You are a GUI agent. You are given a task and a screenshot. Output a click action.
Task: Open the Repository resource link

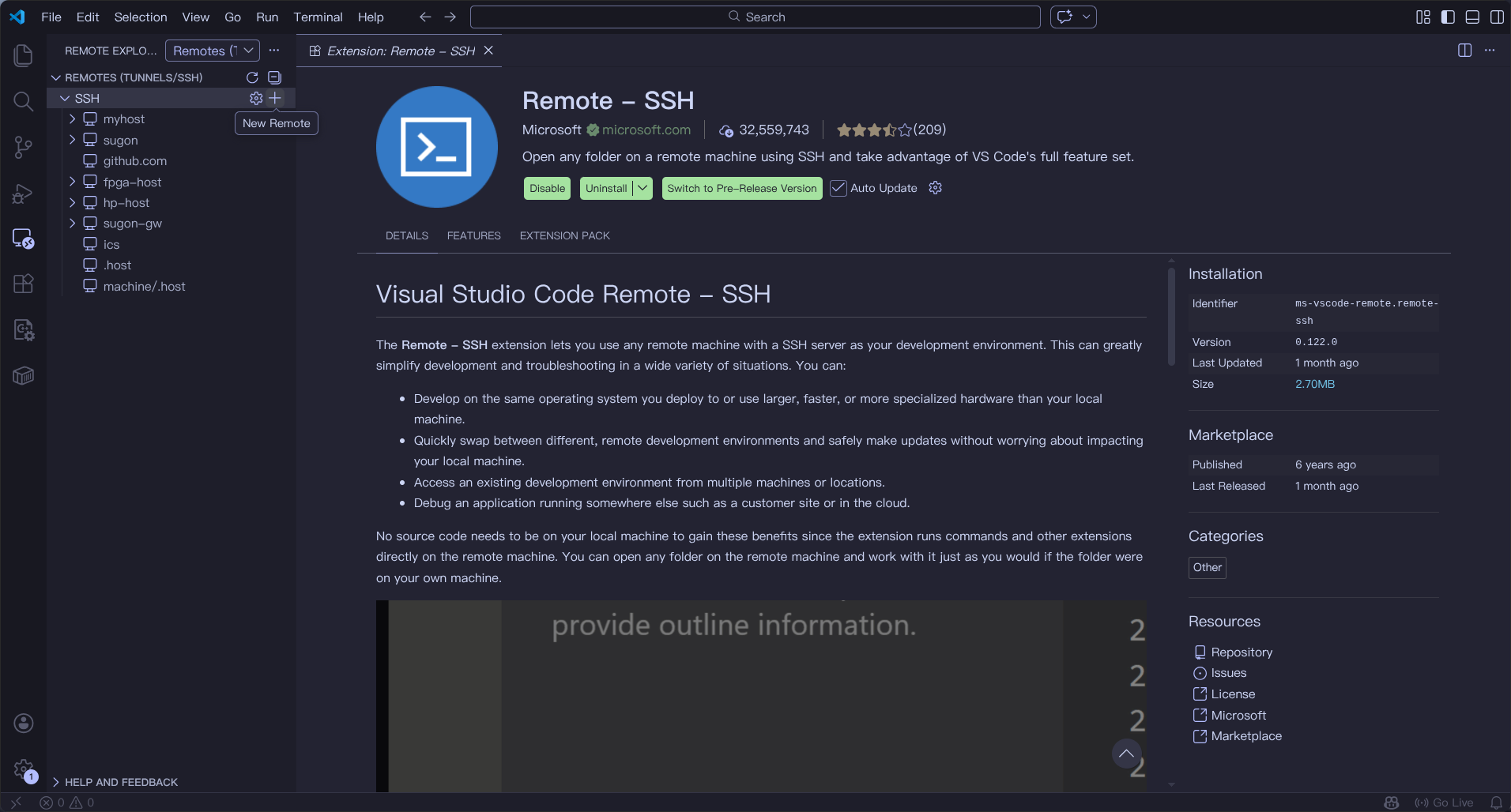[1241, 652]
